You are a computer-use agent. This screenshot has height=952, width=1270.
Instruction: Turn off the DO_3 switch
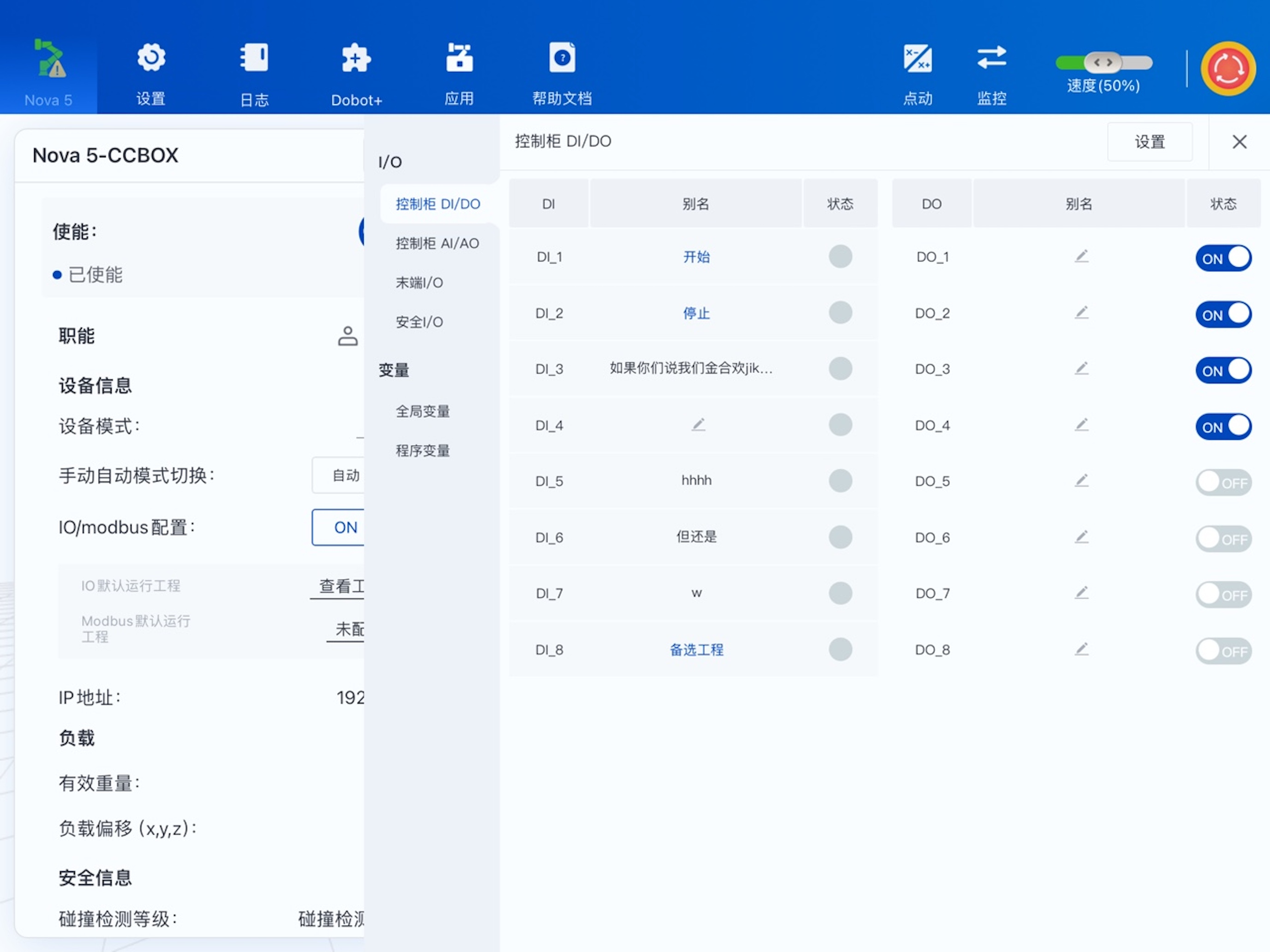tap(1223, 371)
